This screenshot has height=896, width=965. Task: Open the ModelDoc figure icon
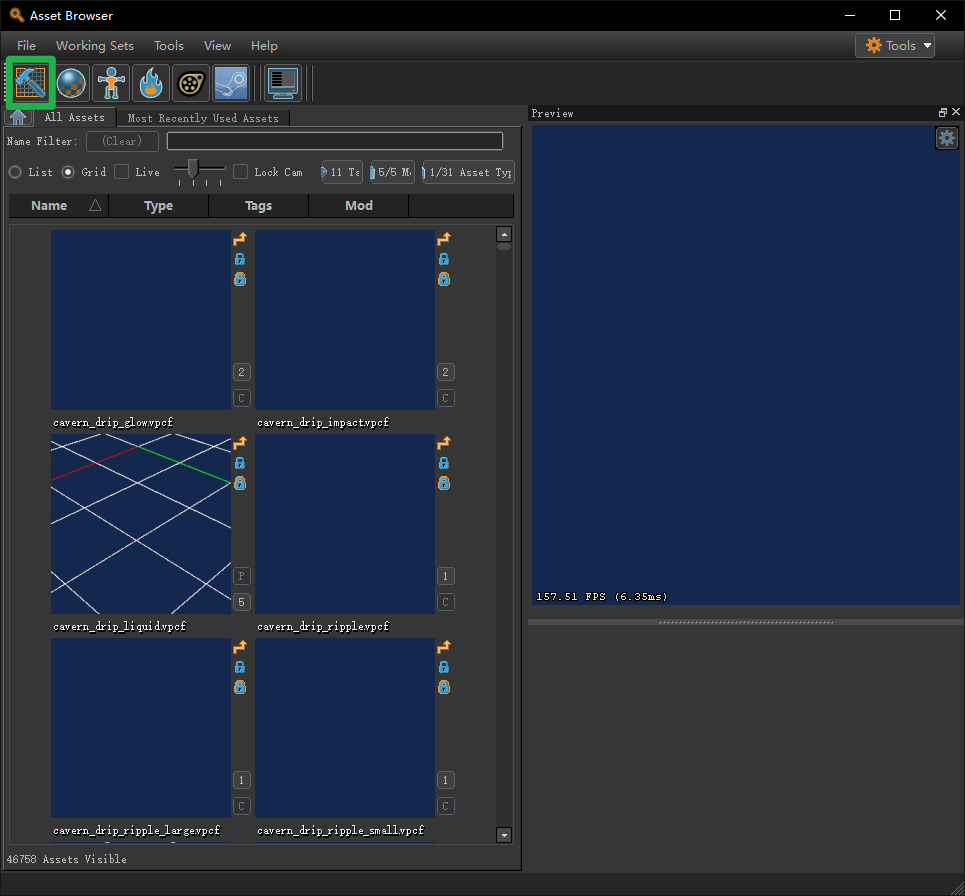click(x=111, y=82)
